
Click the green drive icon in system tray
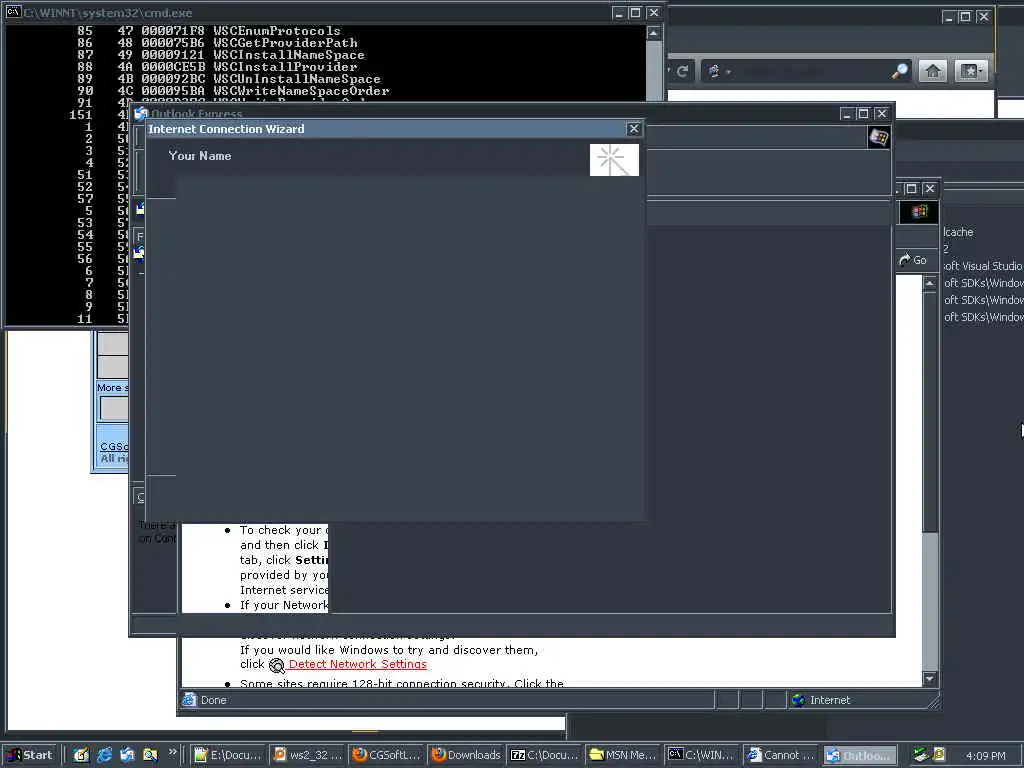coord(920,755)
